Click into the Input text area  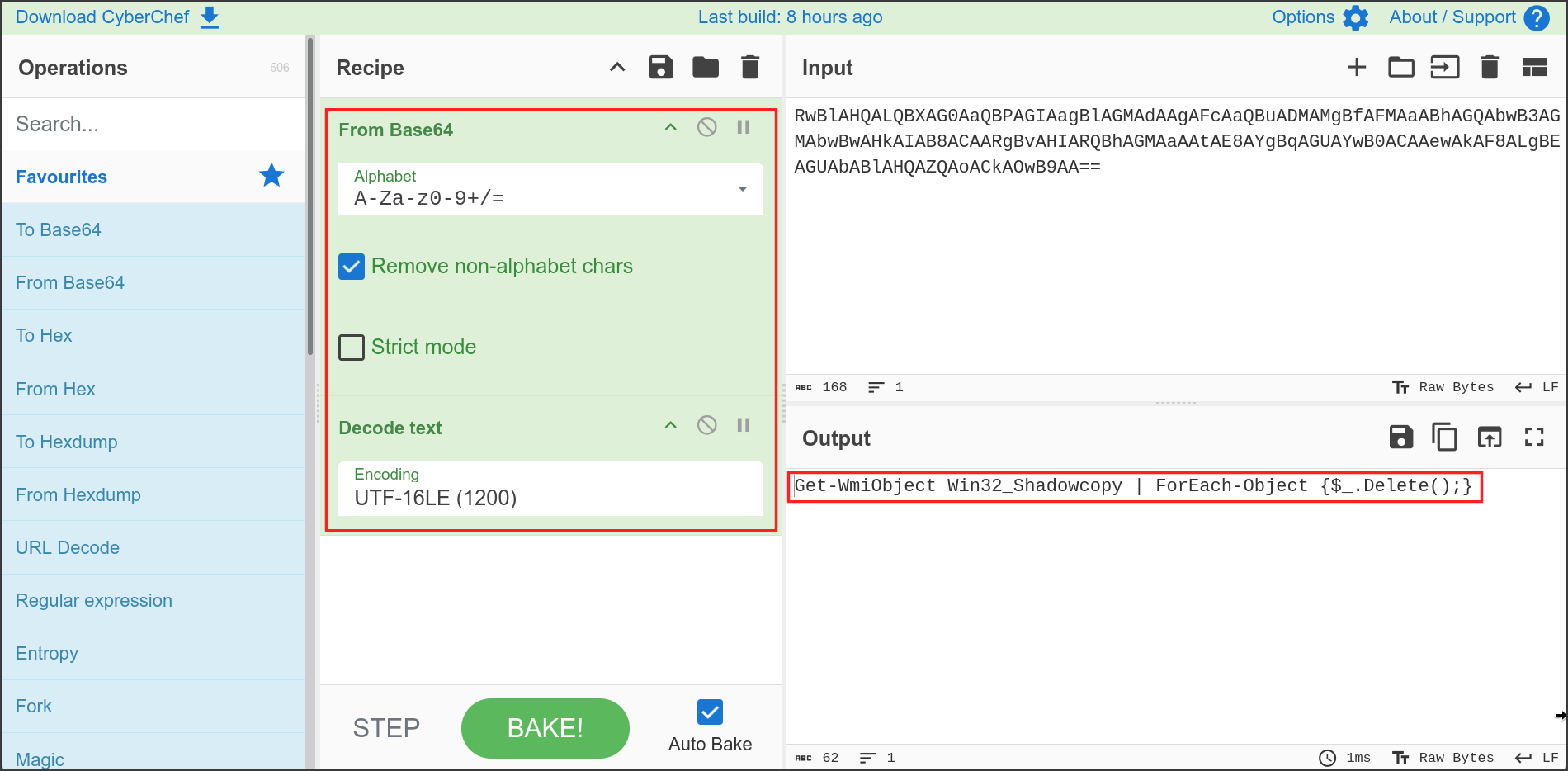pos(1176,238)
